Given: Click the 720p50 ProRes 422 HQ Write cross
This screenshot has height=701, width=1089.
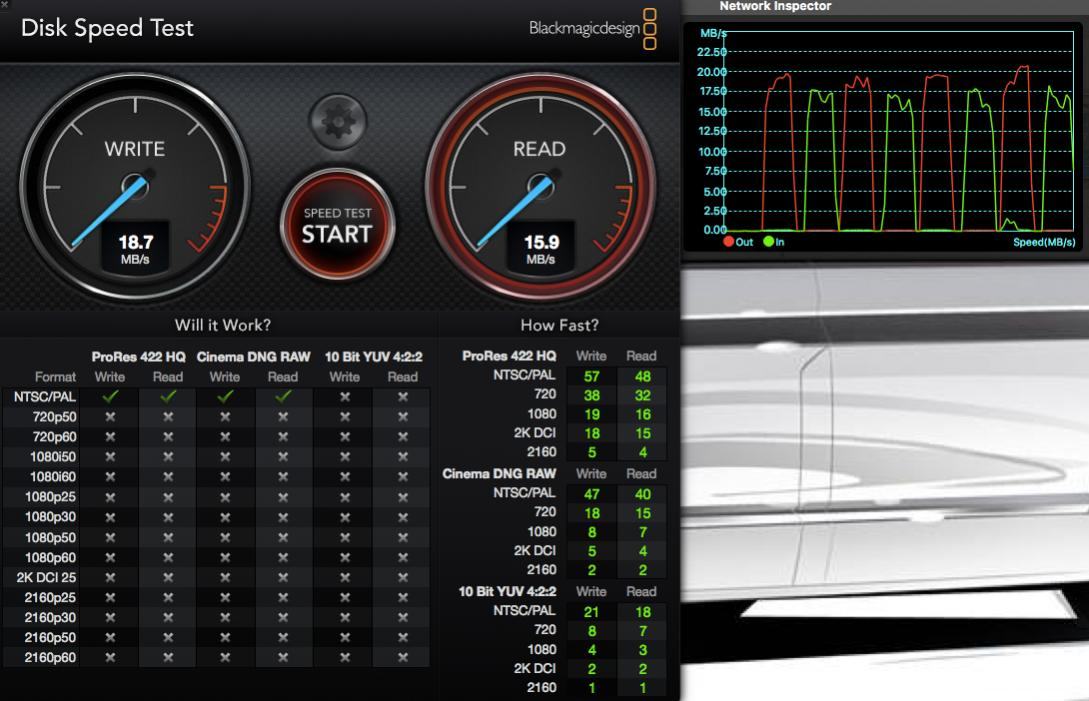Looking at the screenshot, I should click(110, 417).
